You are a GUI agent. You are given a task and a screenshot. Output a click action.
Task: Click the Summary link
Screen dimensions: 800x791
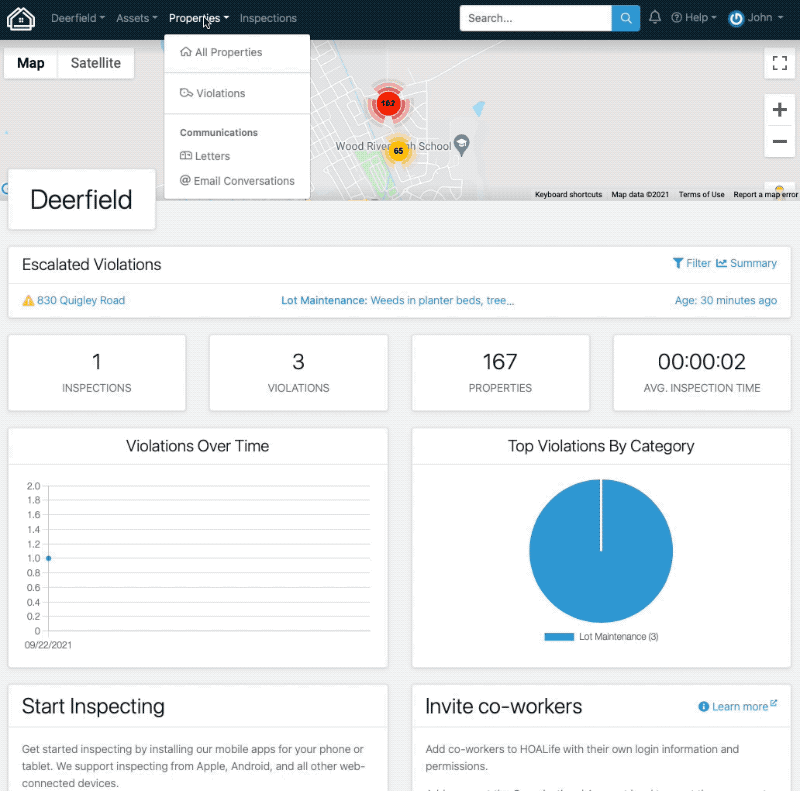click(746, 263)
